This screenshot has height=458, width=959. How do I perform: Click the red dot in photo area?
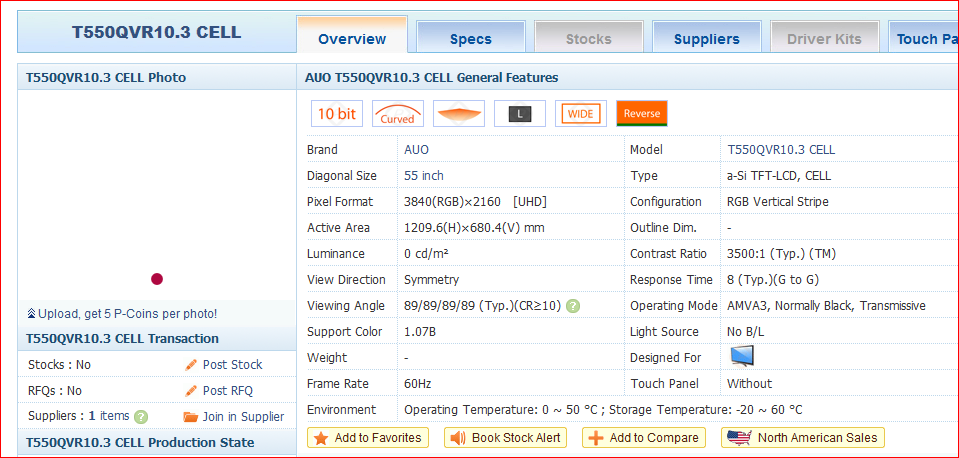pos(157,279)
